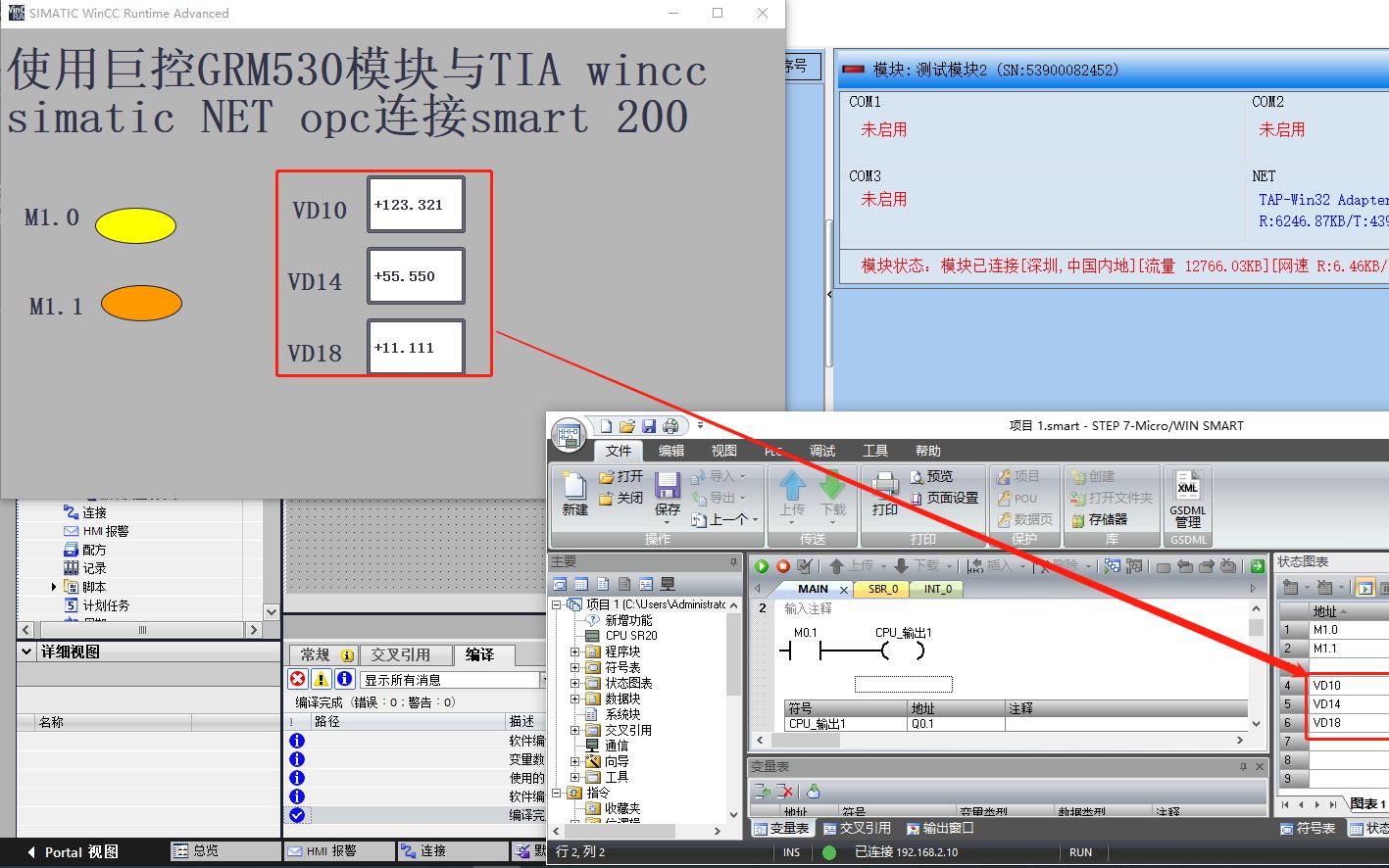Click the green arrow icon at editor toolbar end
1389x868 pixels.
tap(1257, 566)
